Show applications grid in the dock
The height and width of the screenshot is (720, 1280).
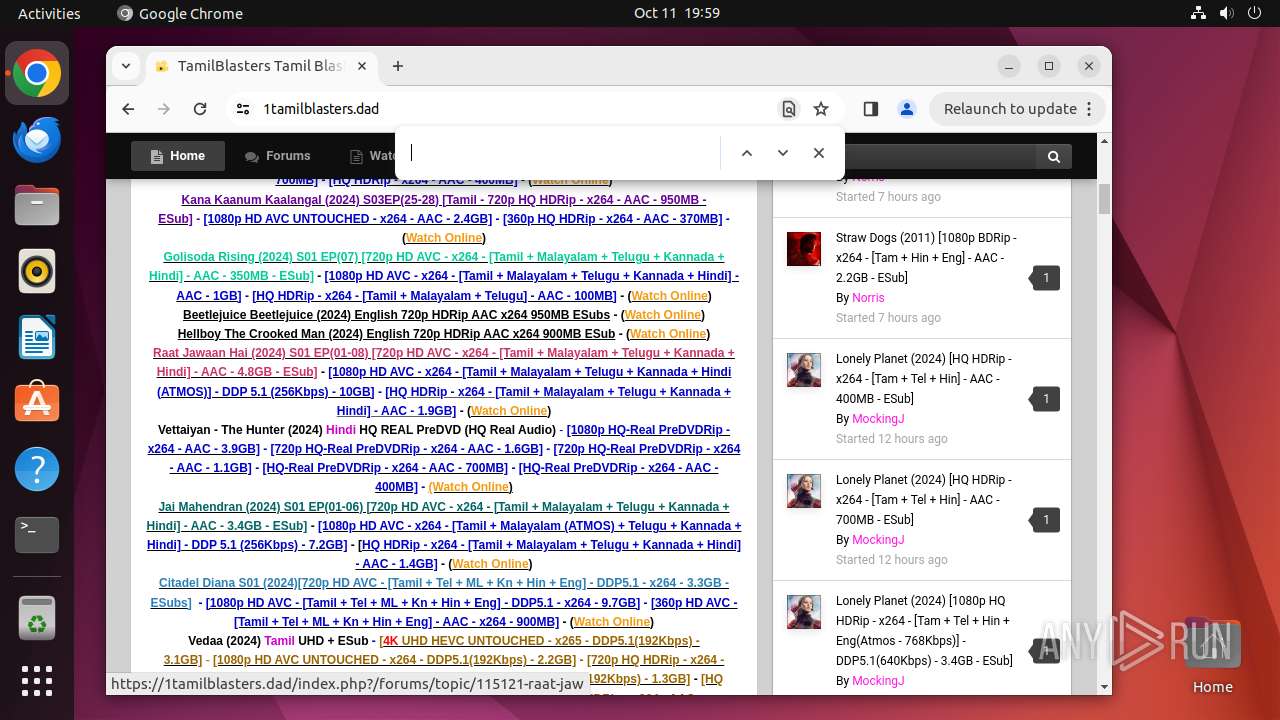coord(37,681)
